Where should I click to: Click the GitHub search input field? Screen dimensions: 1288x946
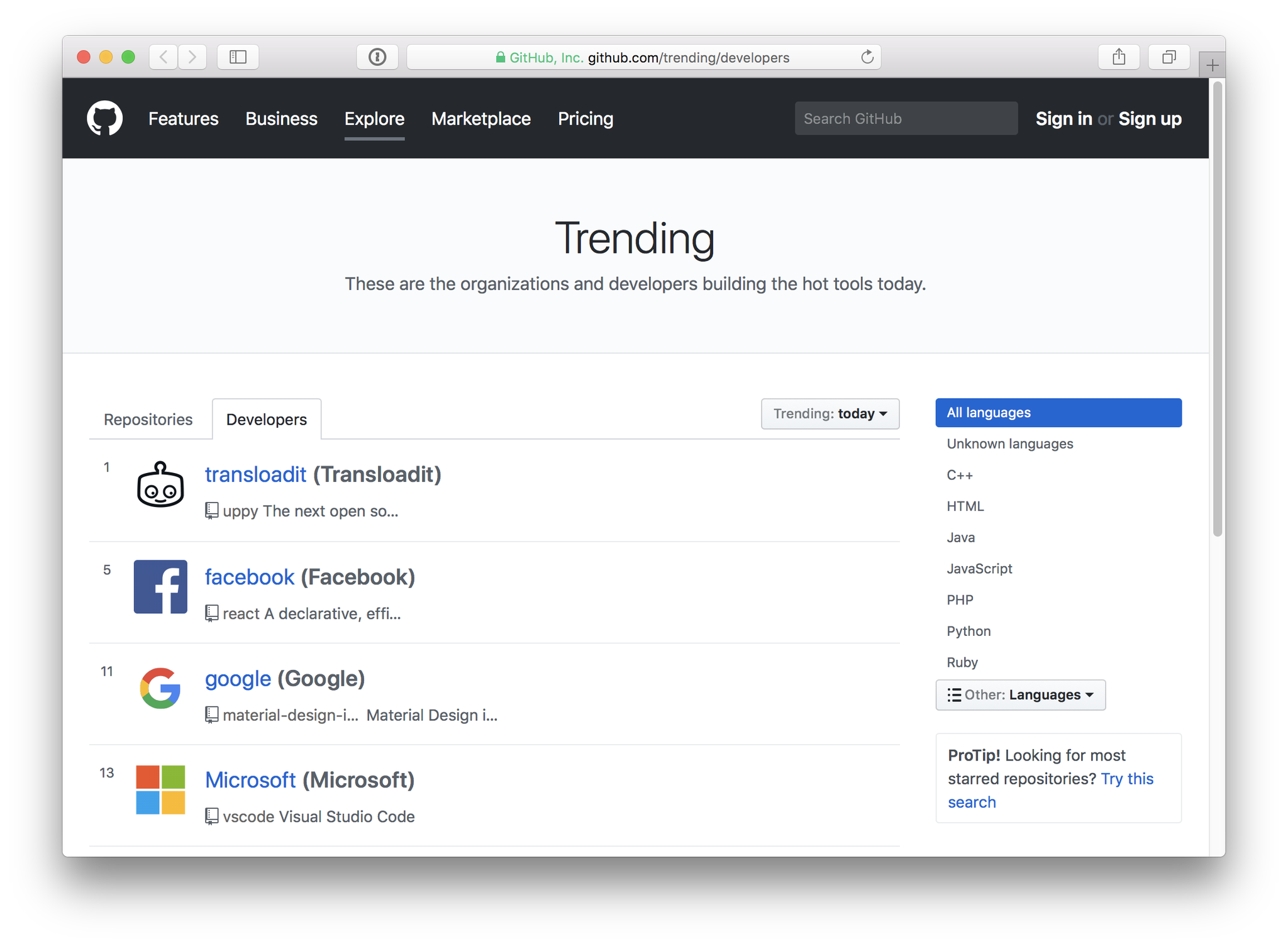pyautogui.click(x=905, y=119)
